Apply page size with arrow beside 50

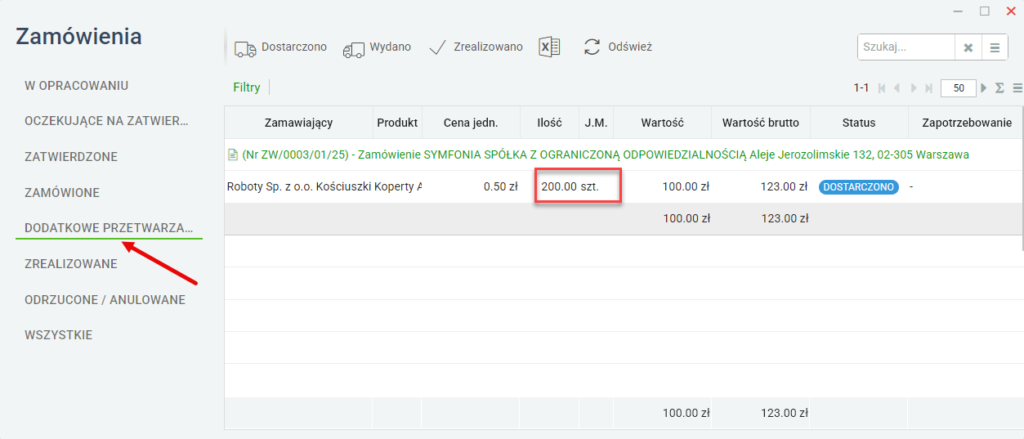984,88
